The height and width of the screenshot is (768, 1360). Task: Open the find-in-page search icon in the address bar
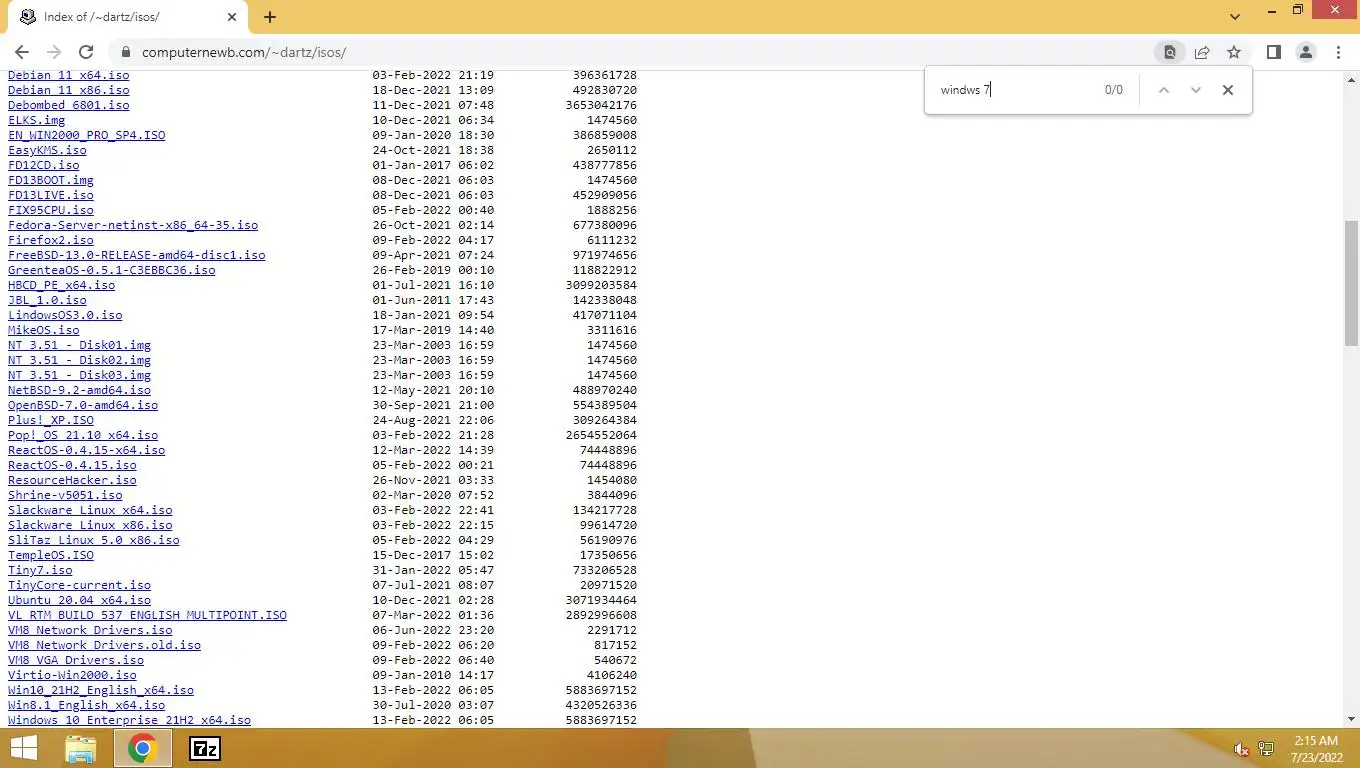(1169, 52)
